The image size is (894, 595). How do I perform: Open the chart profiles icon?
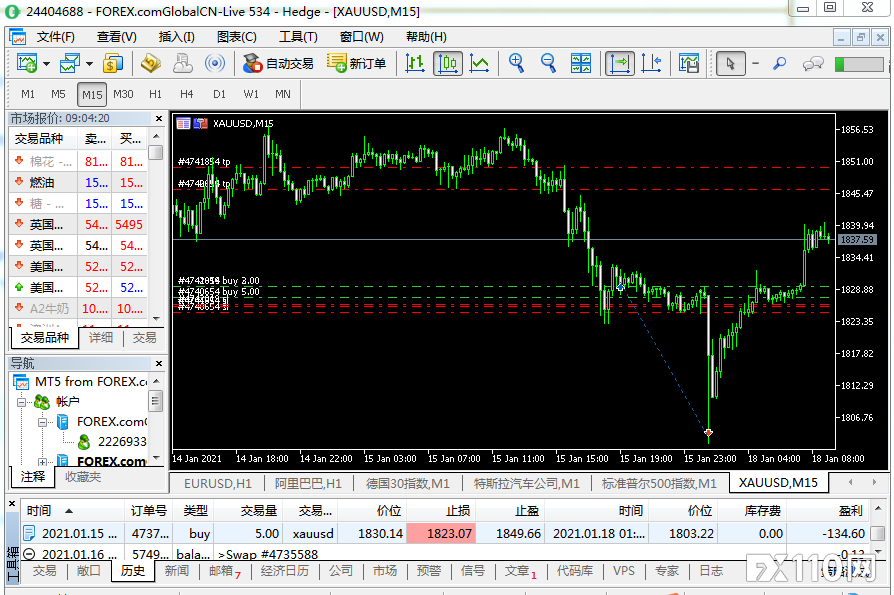tap(70, 63)
